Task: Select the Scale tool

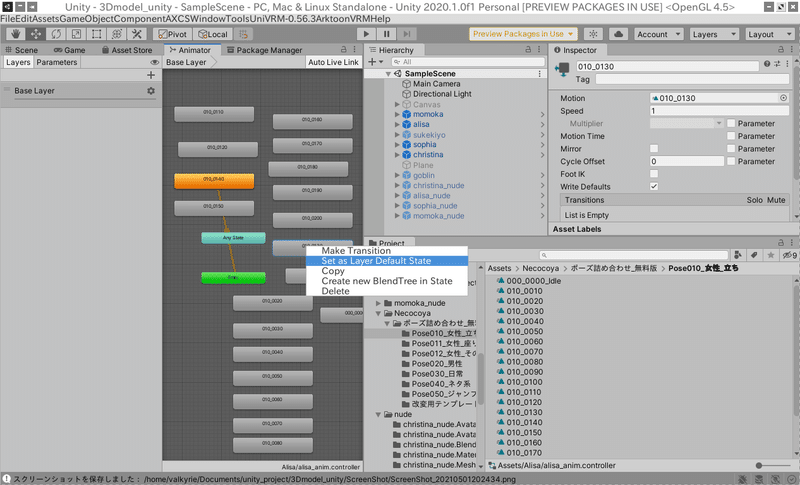Action: [76, 34]
